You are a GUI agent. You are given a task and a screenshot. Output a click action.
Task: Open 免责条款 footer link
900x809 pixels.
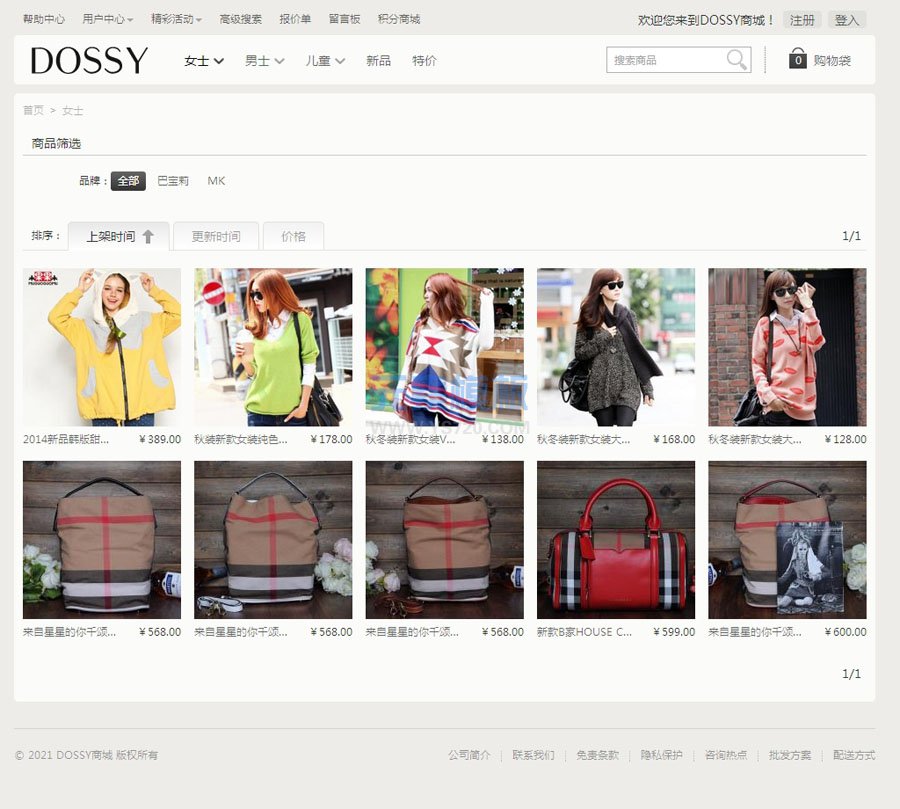598,755
